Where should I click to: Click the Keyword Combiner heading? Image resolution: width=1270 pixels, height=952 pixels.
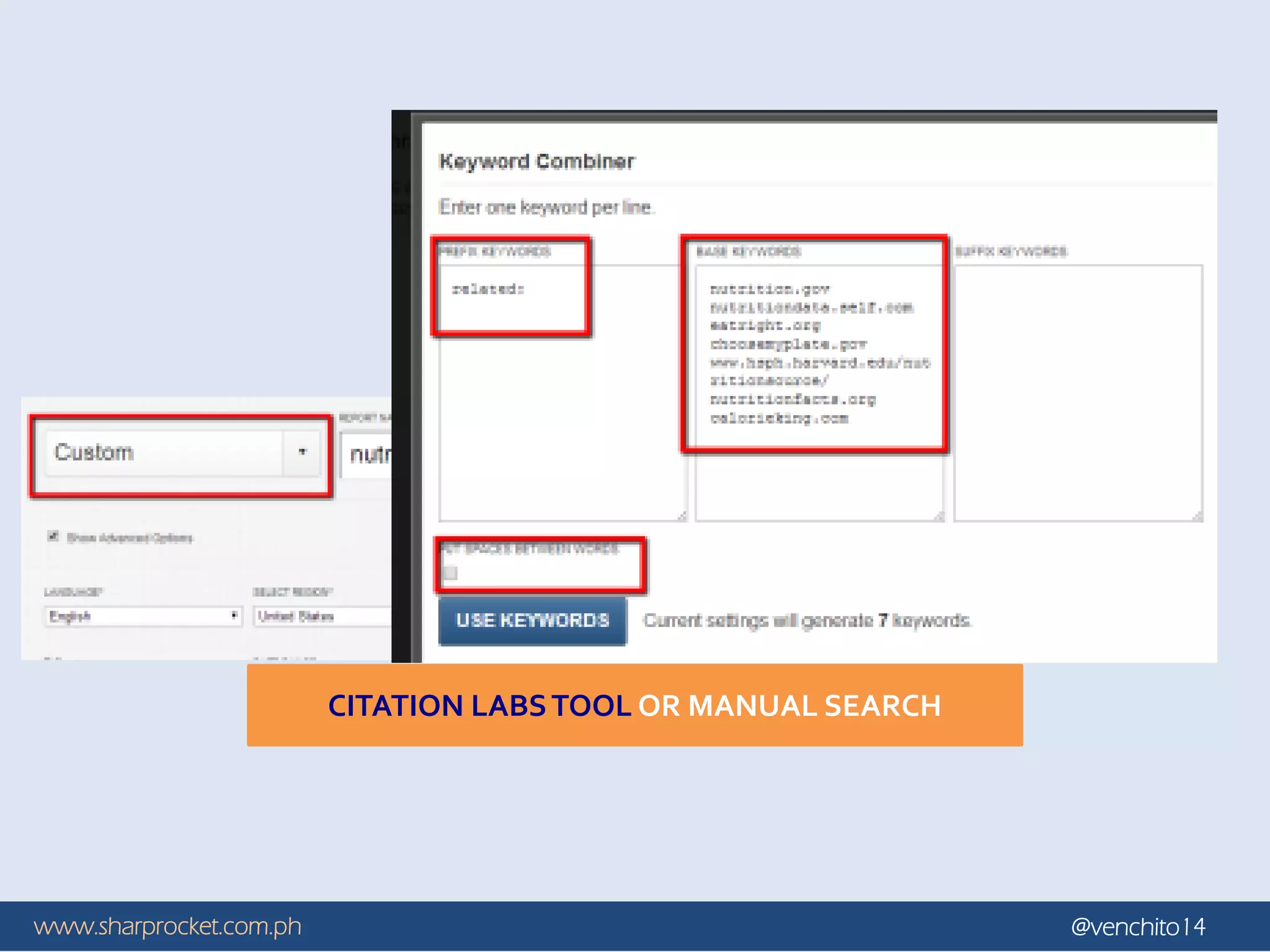coord(537,161)
